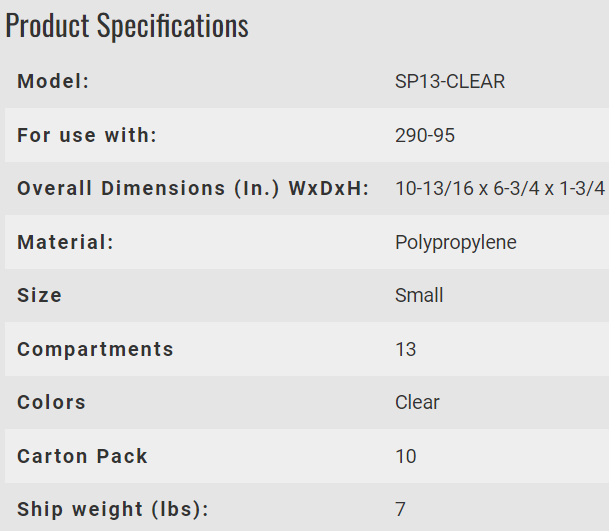Click the SP13-CLEAR model value

click(x=450, y=82)
